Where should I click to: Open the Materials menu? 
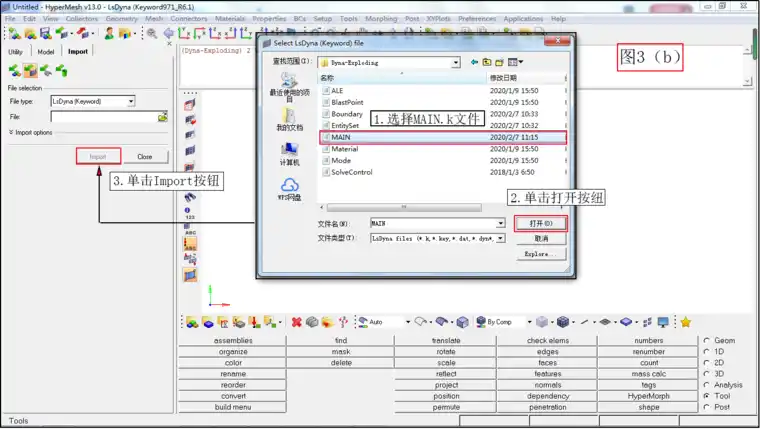pos(230,18)
